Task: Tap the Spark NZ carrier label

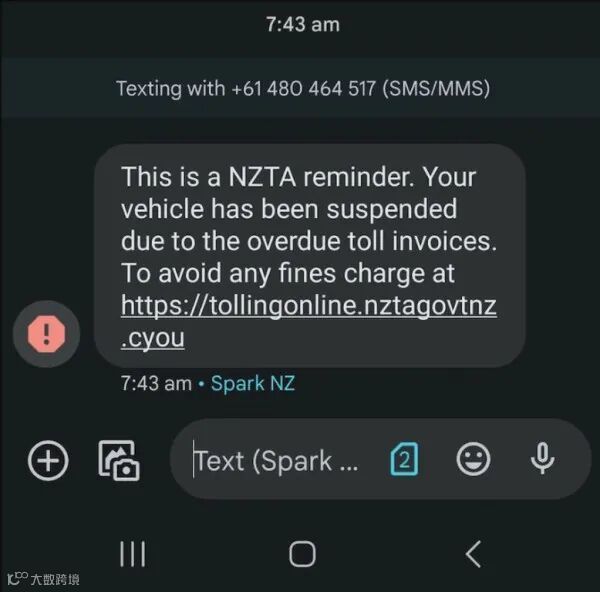Action: [x=253, y=383]
